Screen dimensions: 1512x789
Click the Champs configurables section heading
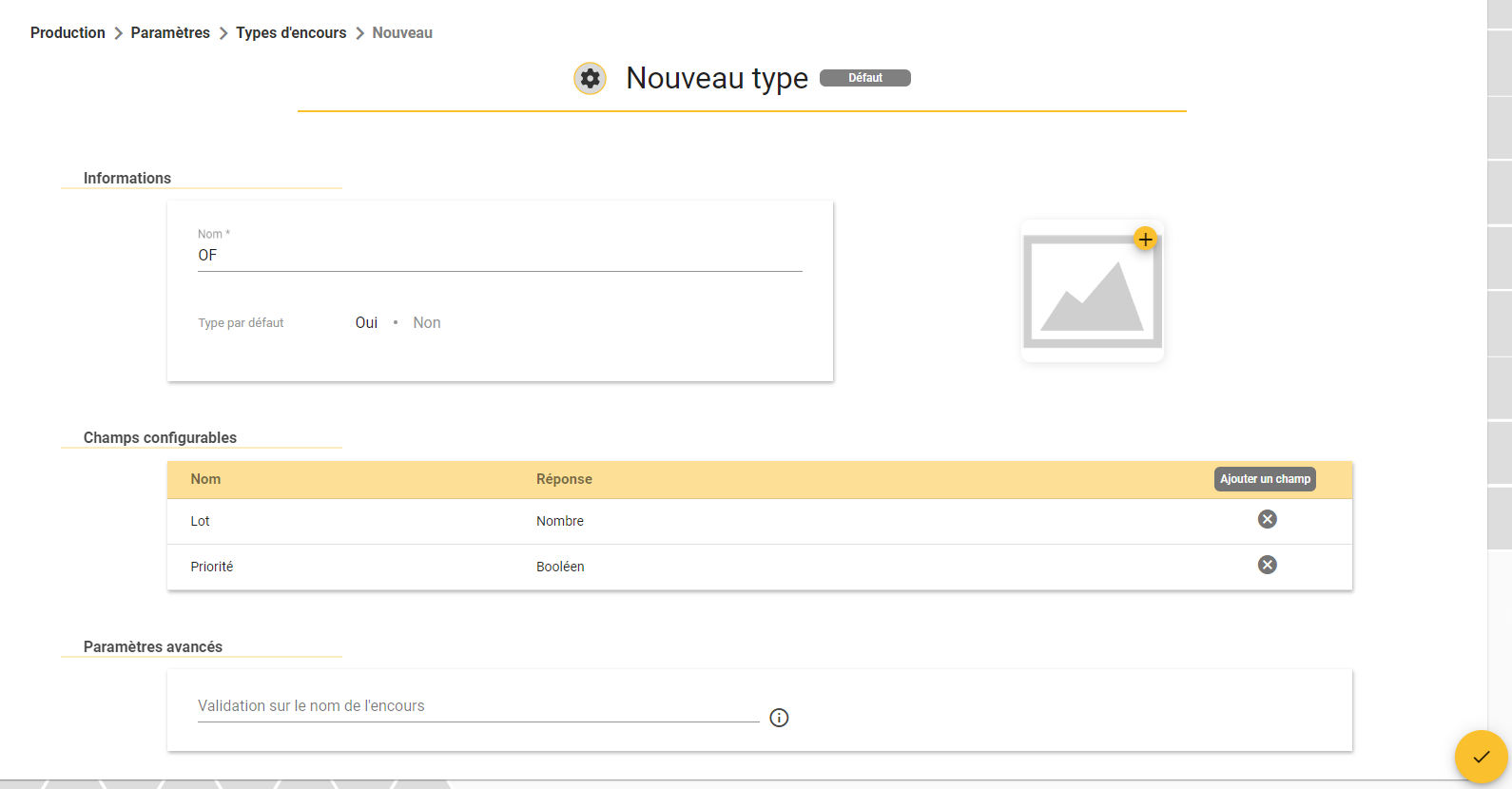point(160,437)
